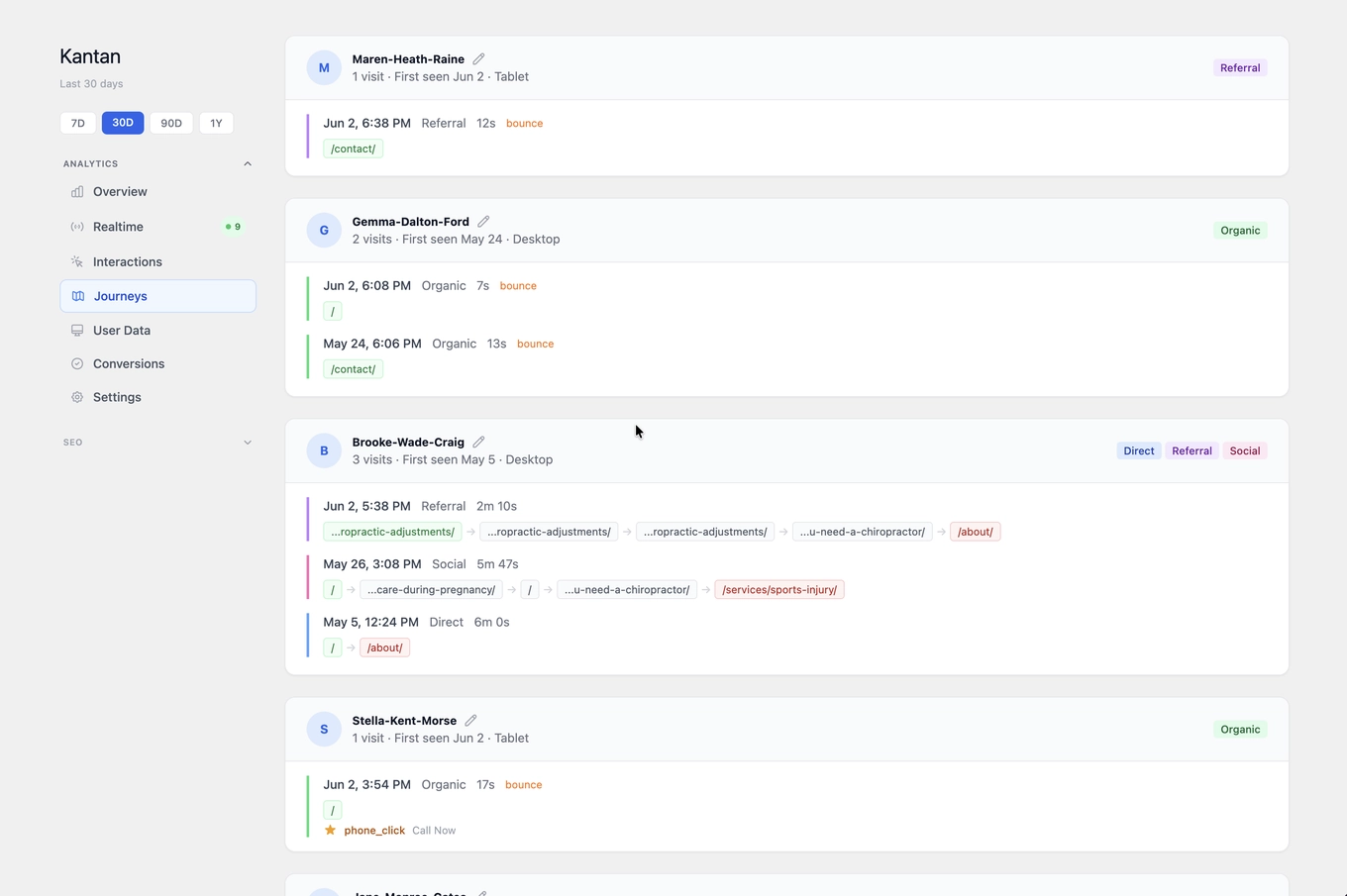Click Referral badge on Brooke-Wade-Craig card
1347x896 pixels.
[x=1192, y=450]
